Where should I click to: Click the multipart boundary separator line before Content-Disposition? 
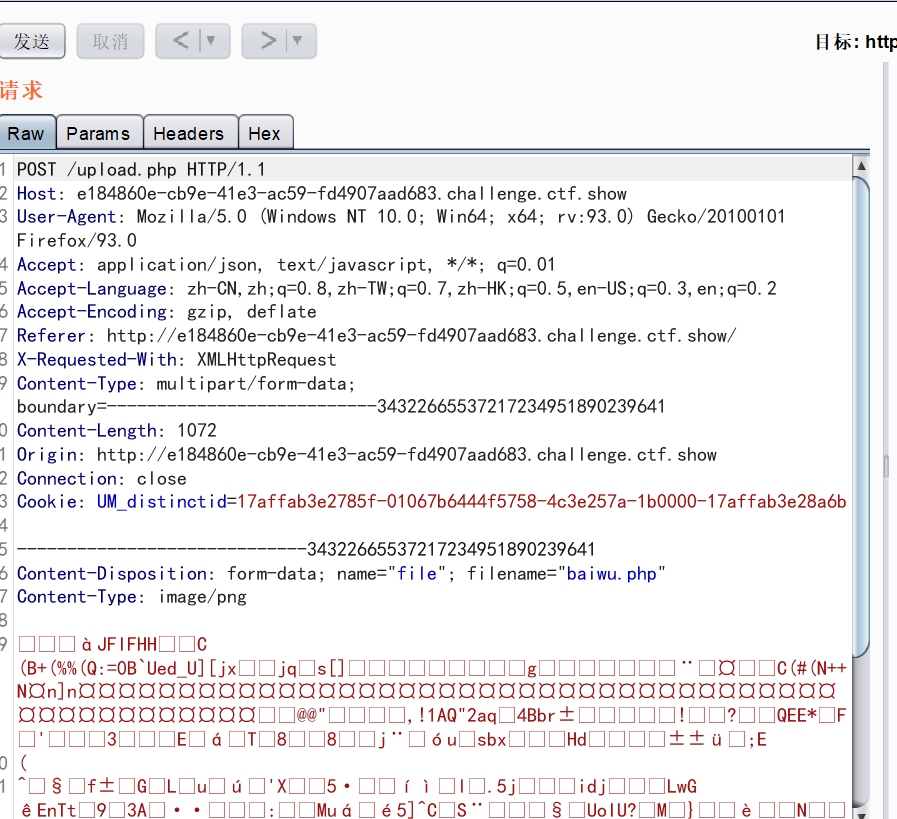(306, 550)
